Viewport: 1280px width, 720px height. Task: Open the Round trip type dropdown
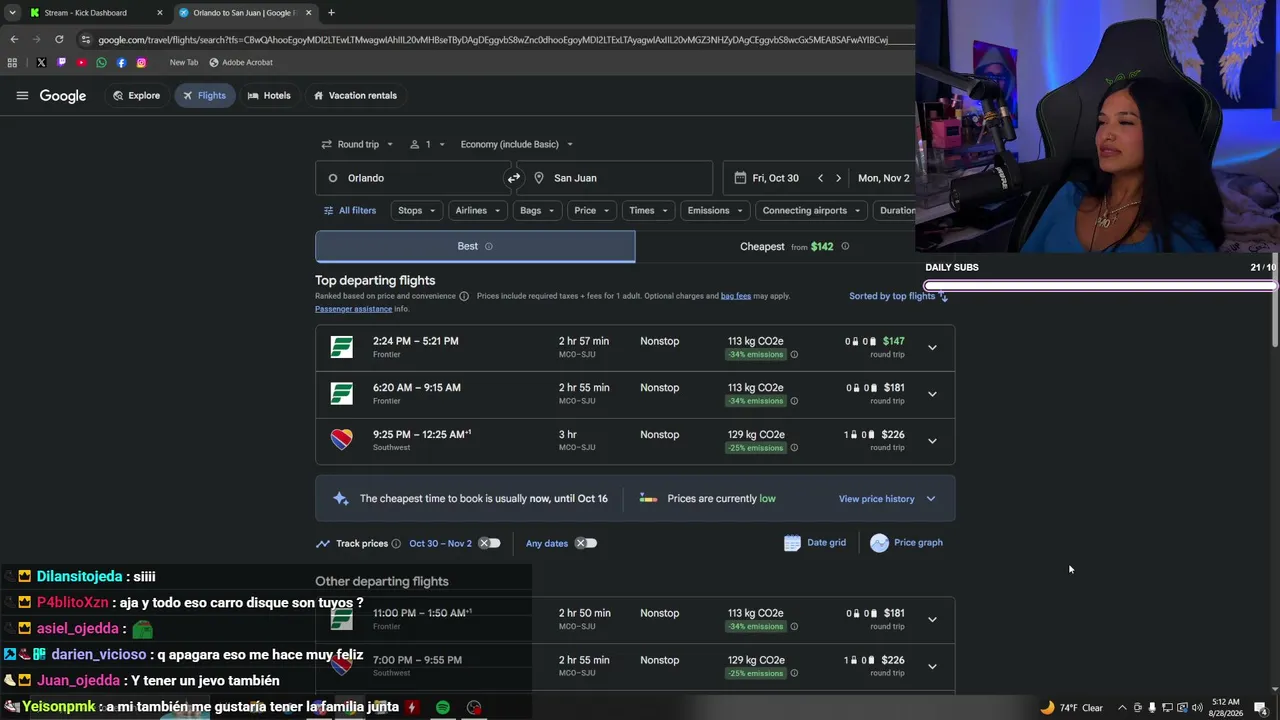(357, 144)
